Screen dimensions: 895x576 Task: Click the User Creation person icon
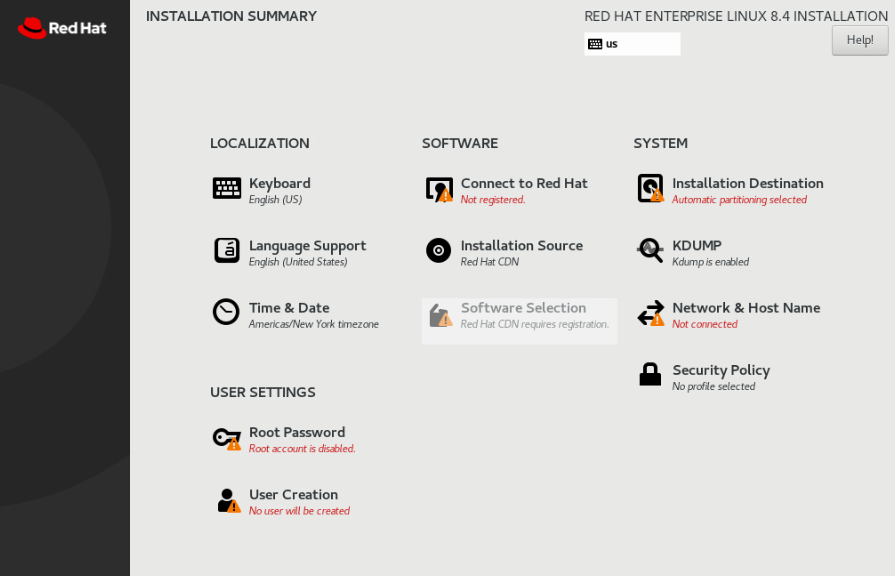click(x=228, y=500)
